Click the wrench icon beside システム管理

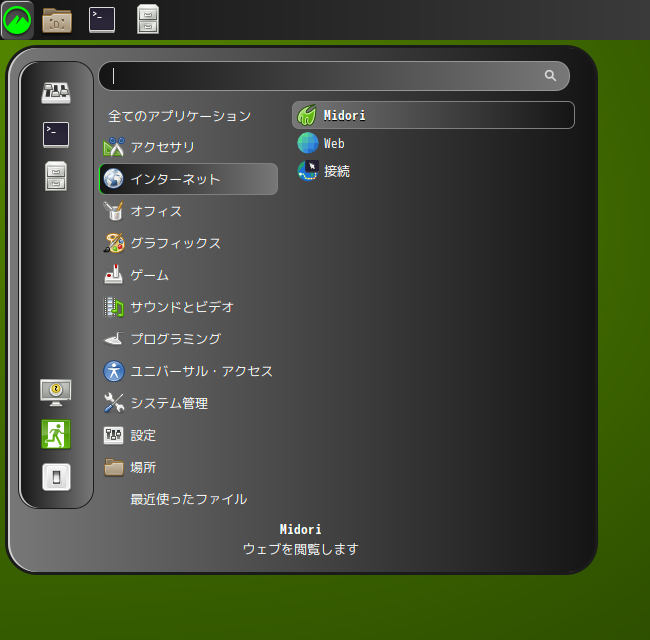pyautogui.click(x=114, y=403)
